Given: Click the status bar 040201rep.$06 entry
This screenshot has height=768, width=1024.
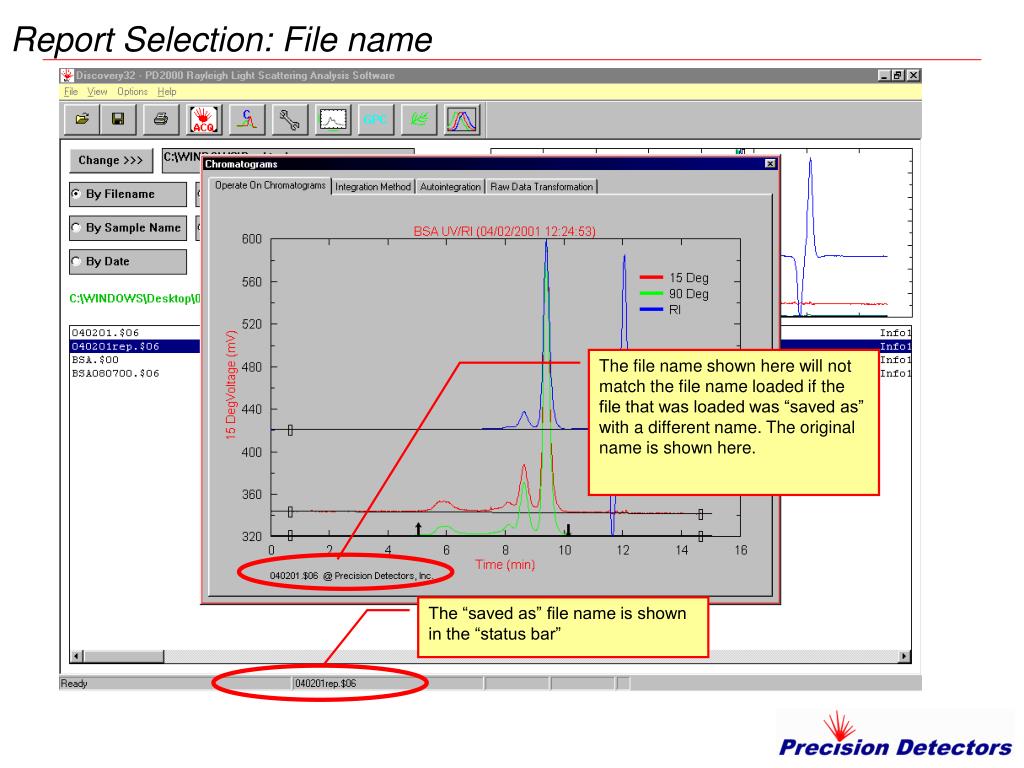Looking at the screenshot, I should coord(326,684).
